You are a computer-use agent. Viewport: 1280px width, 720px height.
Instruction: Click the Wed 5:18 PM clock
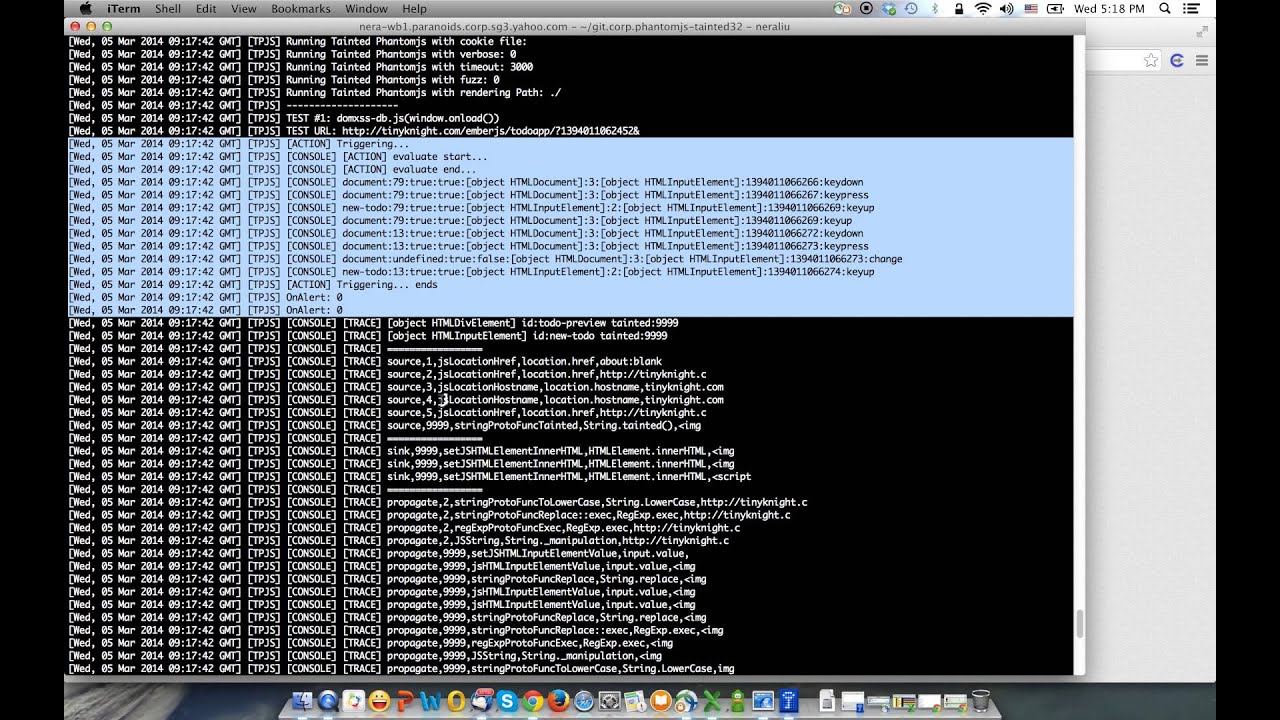pos(1109,8)
